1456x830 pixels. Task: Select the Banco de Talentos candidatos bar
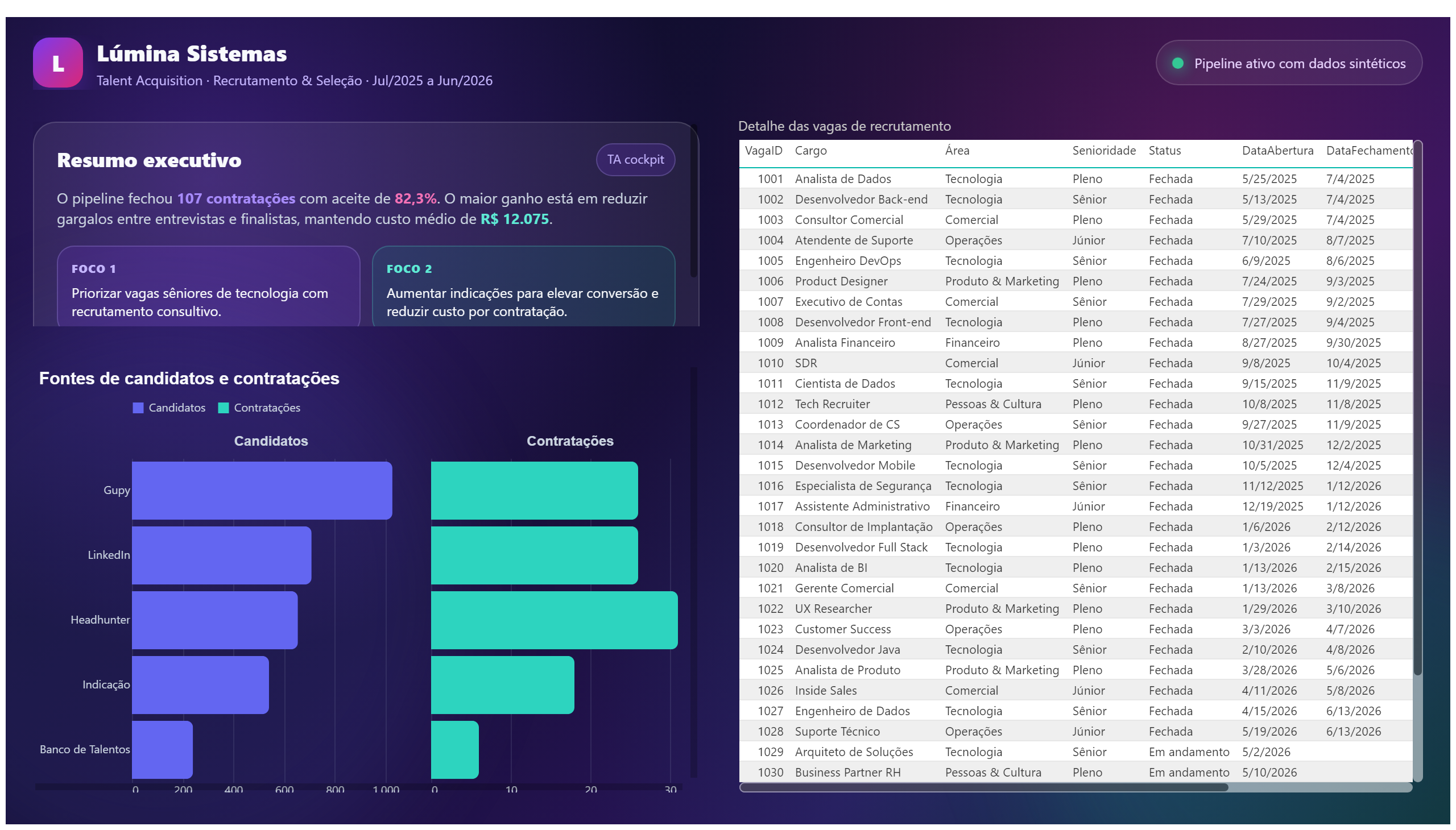162,750
